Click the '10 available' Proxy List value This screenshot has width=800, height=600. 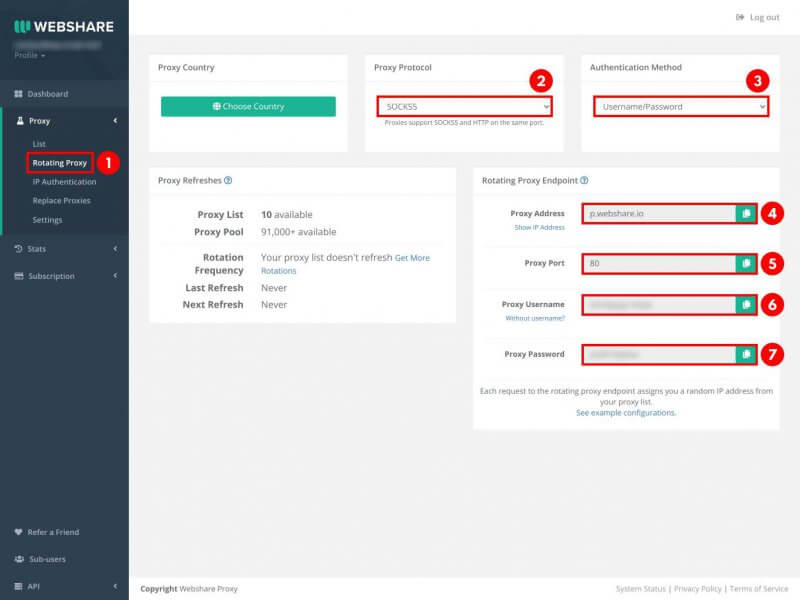click(x=287, y=215)
